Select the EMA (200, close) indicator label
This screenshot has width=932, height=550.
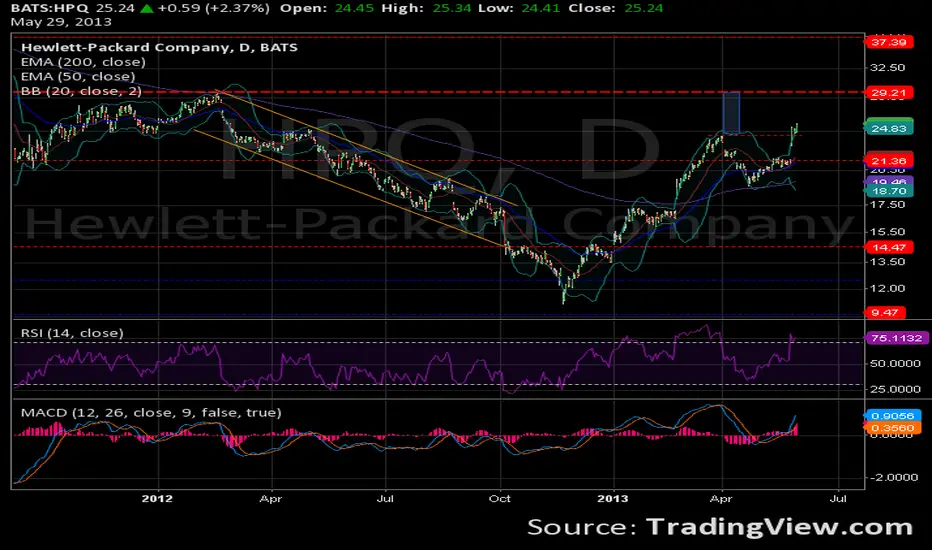(83, 62)
